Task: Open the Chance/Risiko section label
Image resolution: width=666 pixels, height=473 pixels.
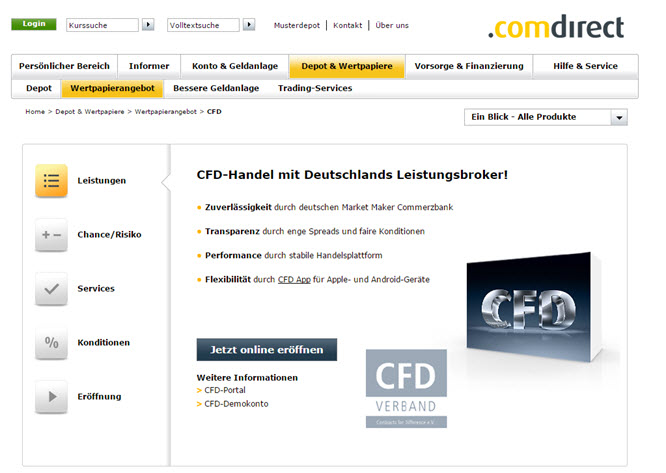Action: click(109, 234)
